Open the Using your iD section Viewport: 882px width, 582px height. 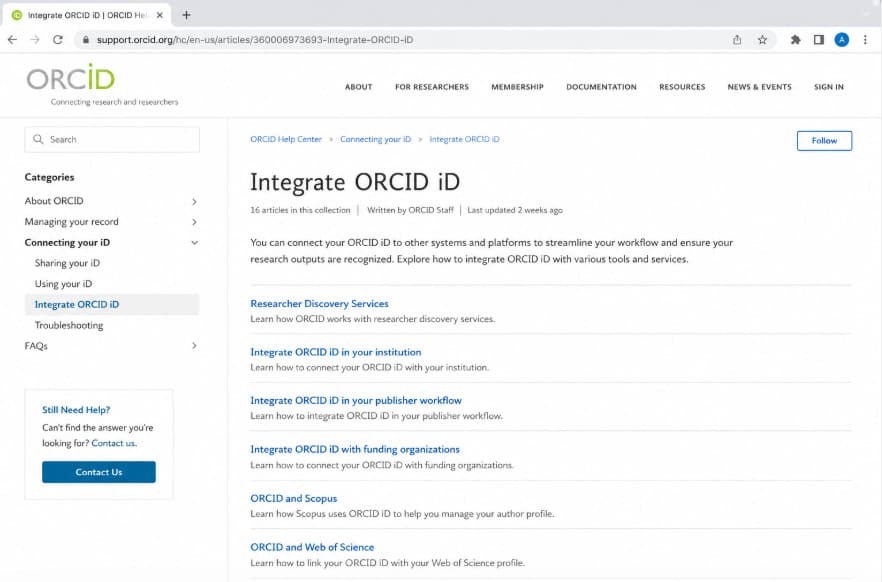63,283
